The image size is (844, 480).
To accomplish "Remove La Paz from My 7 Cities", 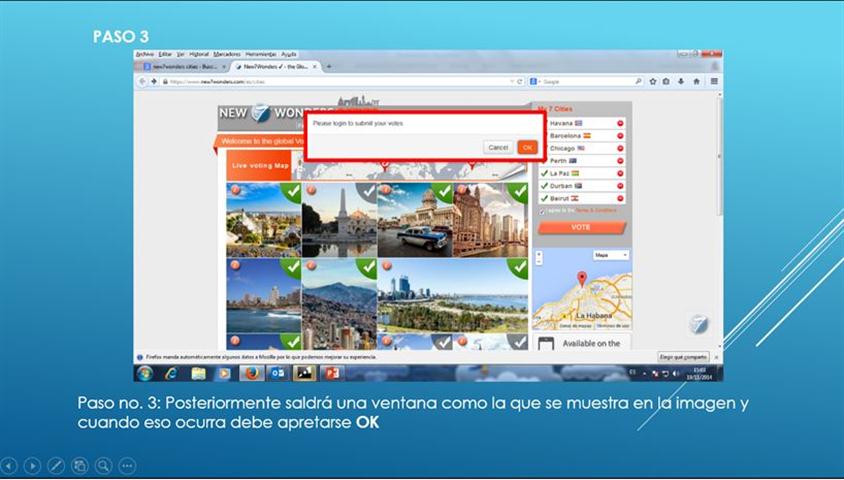I will point(620,173).
